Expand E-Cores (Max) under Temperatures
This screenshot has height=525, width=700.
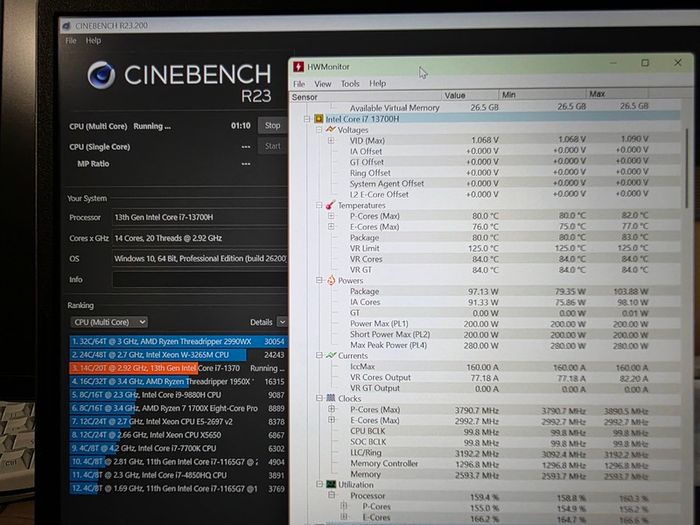(331, 226)
